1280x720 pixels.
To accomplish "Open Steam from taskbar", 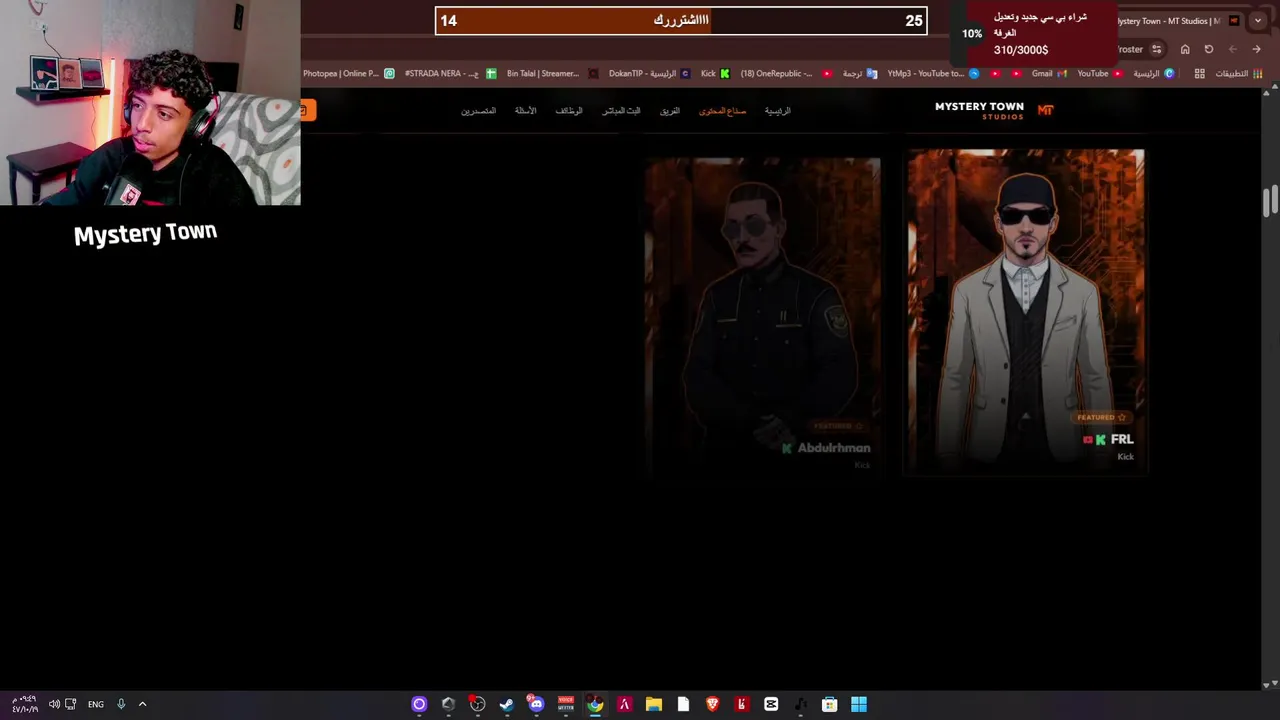I will (x=507, y=704).
